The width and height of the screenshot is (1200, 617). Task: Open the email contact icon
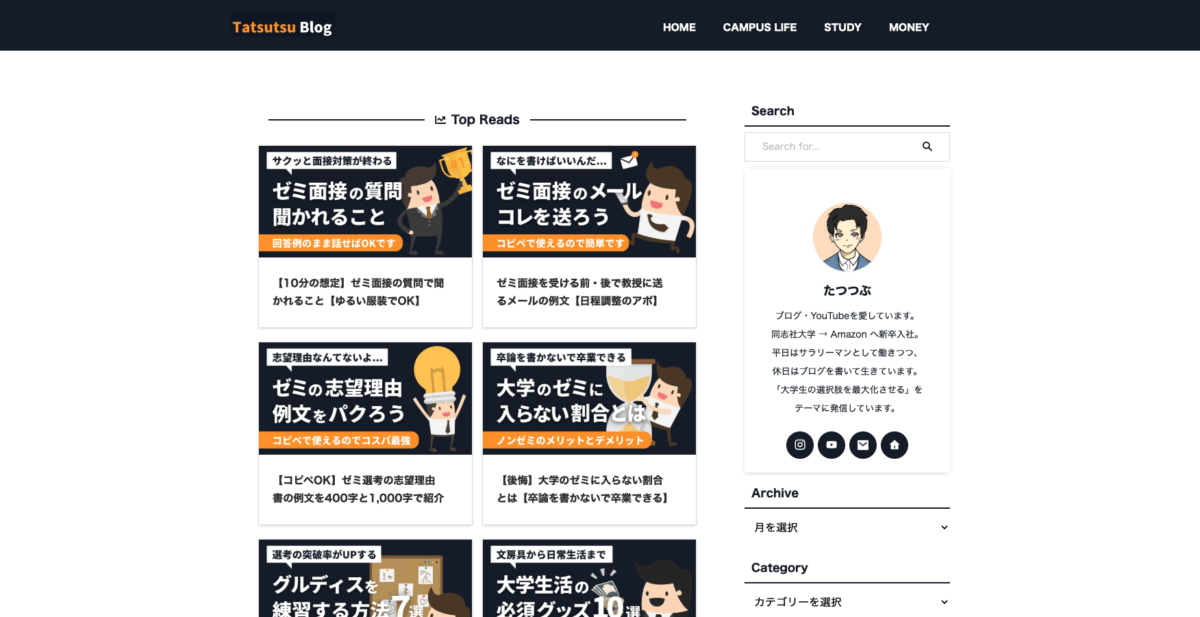[x=863, y=444]
